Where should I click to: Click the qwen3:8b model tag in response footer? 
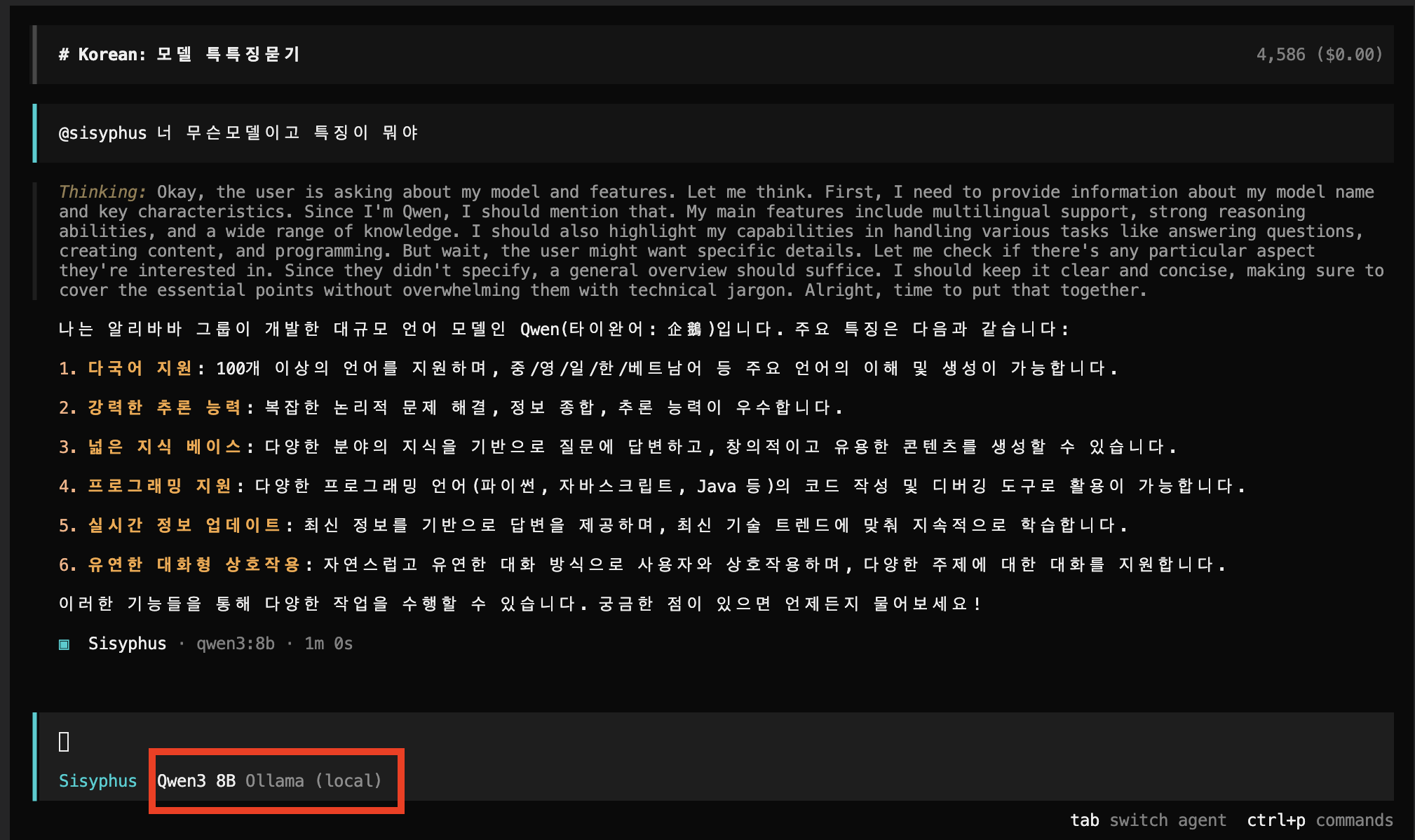coord(235,644)
